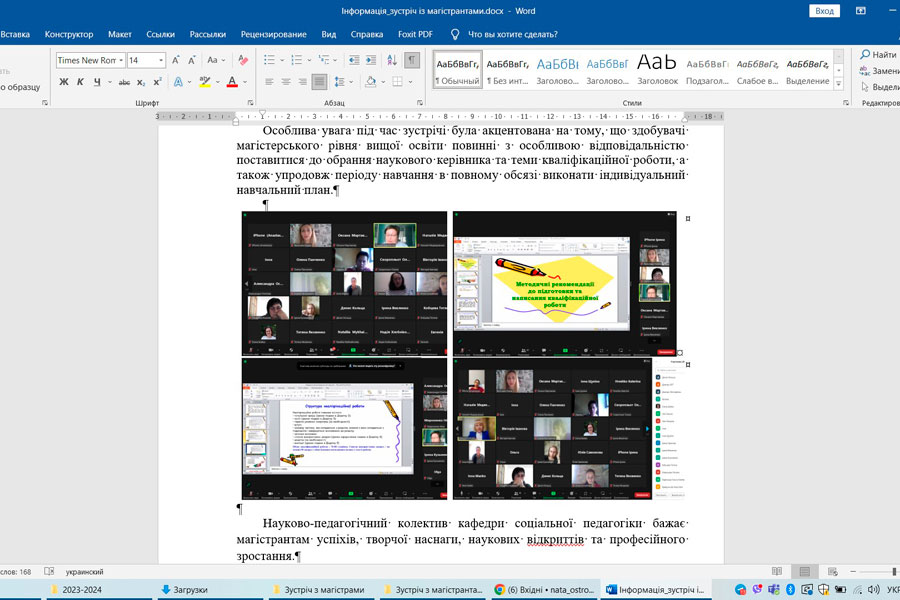Switch to the Макет ribbon tab

click(120, 34)
